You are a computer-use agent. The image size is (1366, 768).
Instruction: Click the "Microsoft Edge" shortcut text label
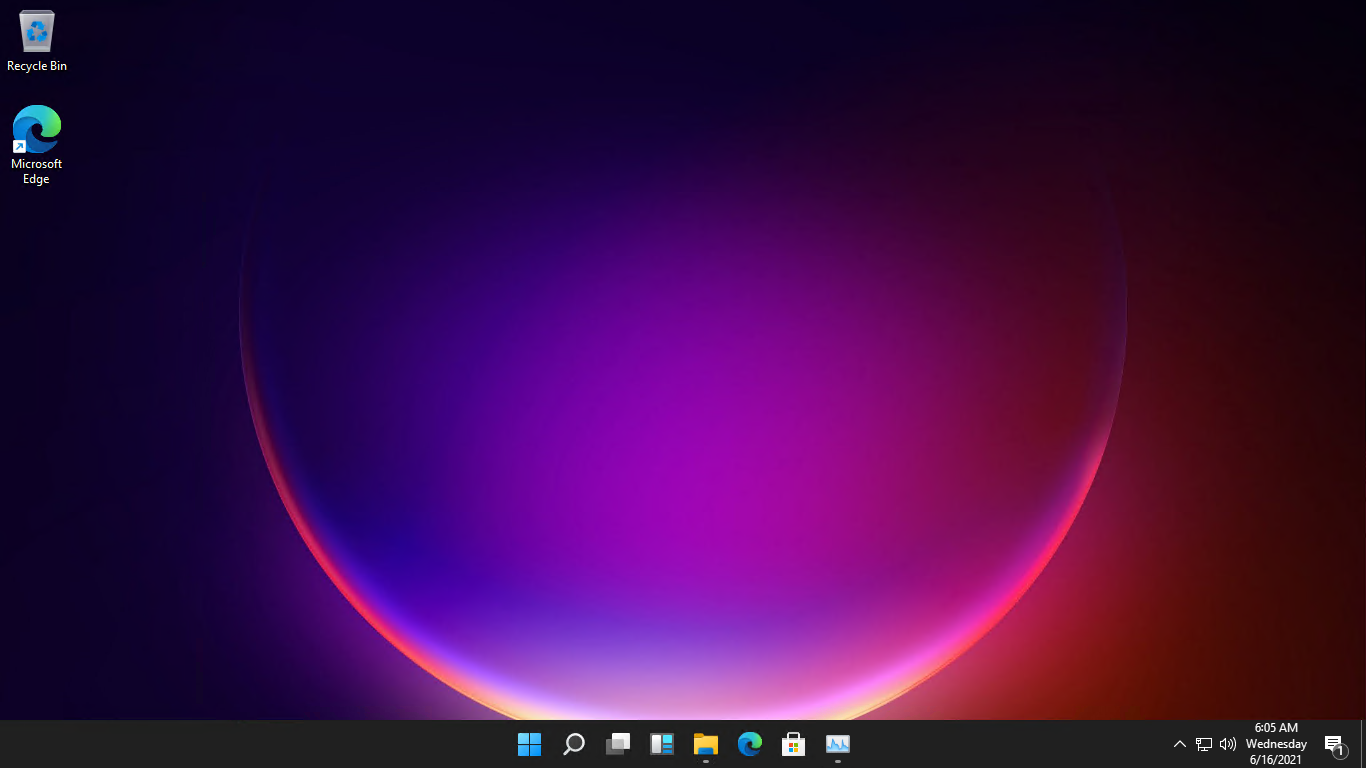(x=37, y=171)
